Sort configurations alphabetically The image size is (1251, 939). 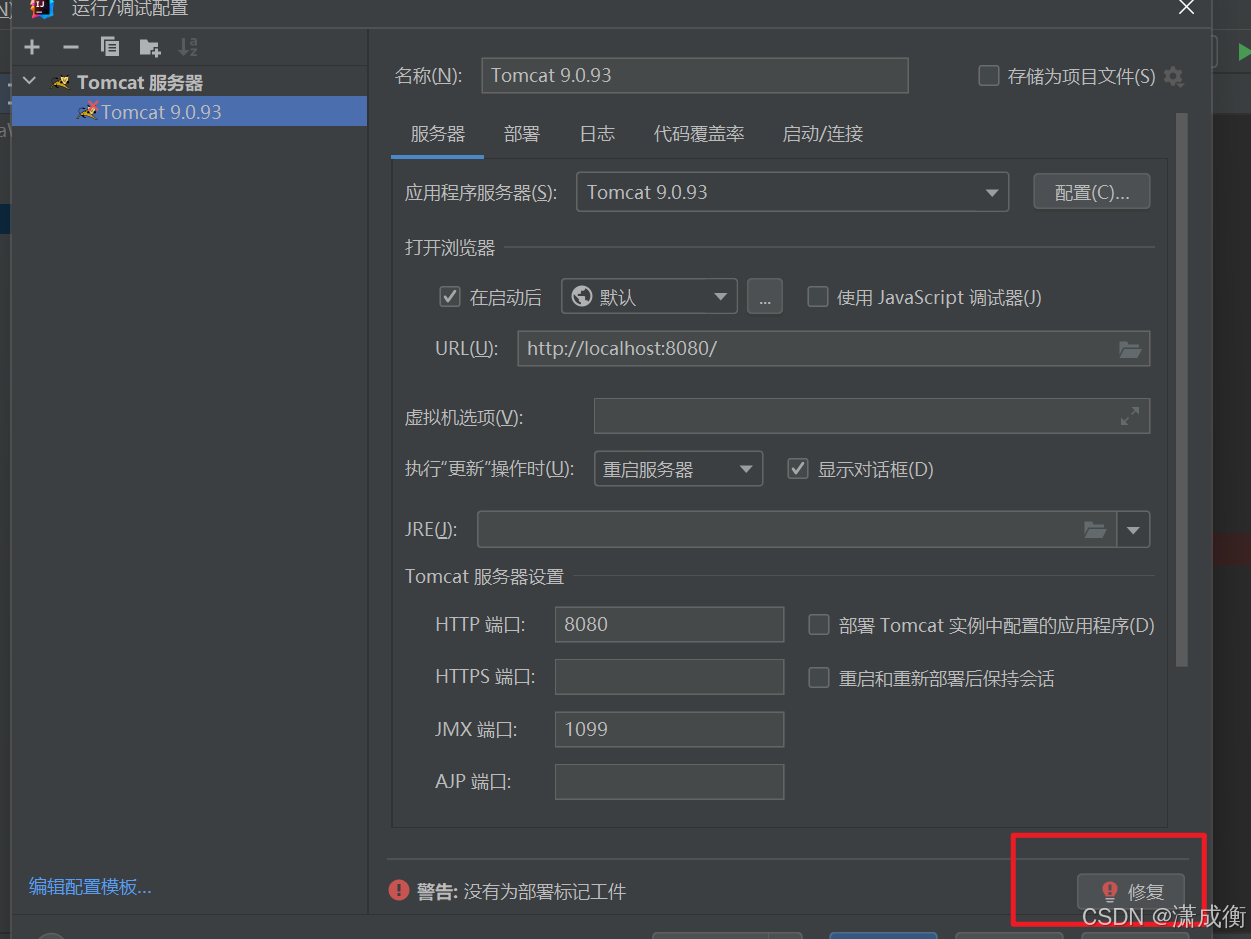(188, 47)
